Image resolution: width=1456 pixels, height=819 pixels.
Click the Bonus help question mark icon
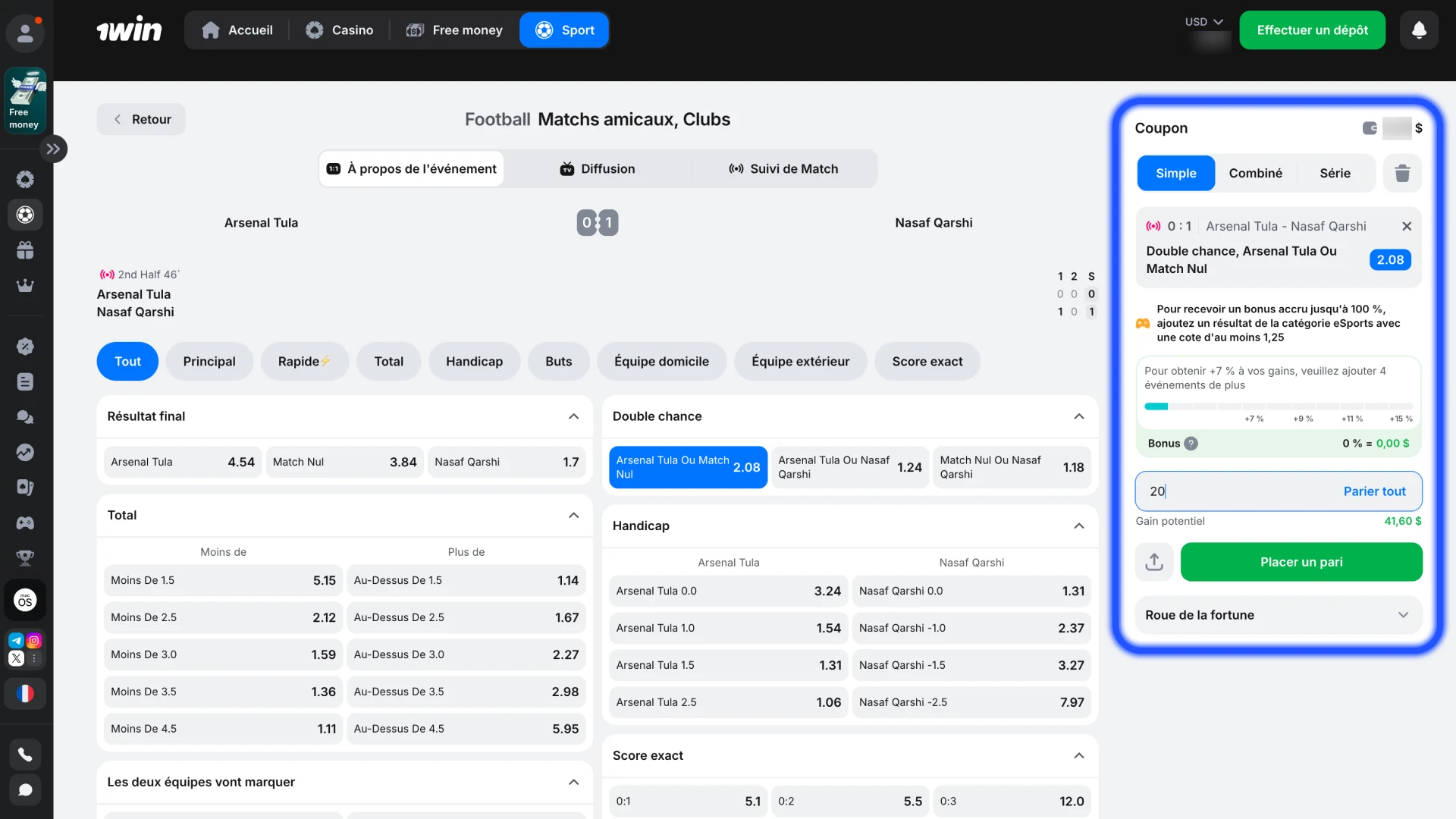point(1191,444)
